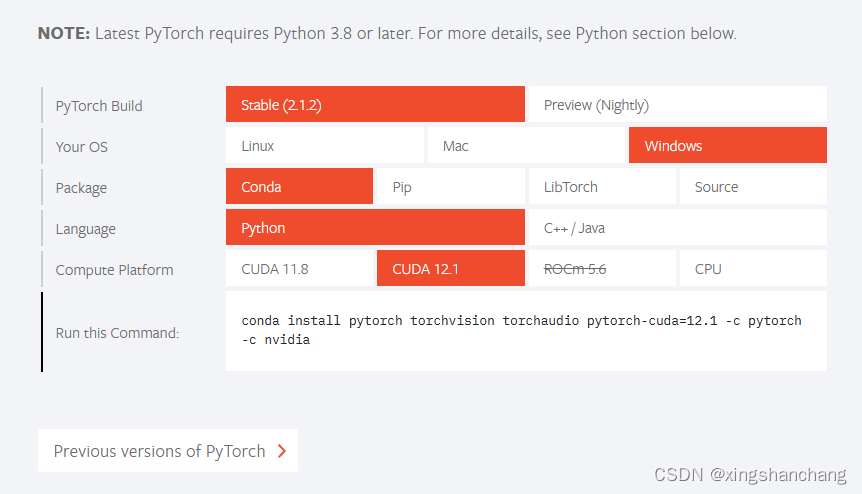Click the PyTorch Build row label
The image size is (862, 494).
pos(99,105)
